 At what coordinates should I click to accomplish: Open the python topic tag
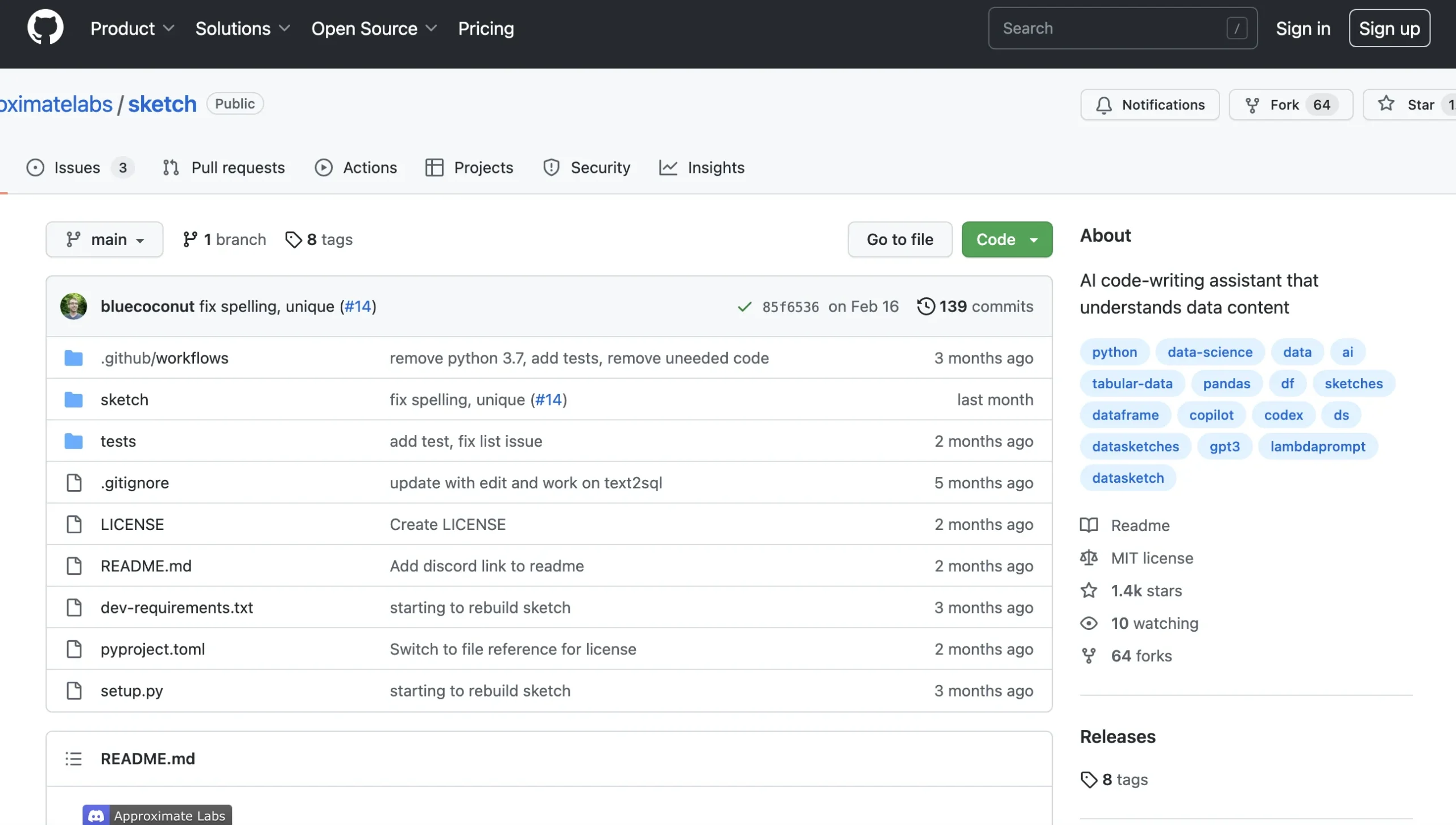pos(1114,352)
